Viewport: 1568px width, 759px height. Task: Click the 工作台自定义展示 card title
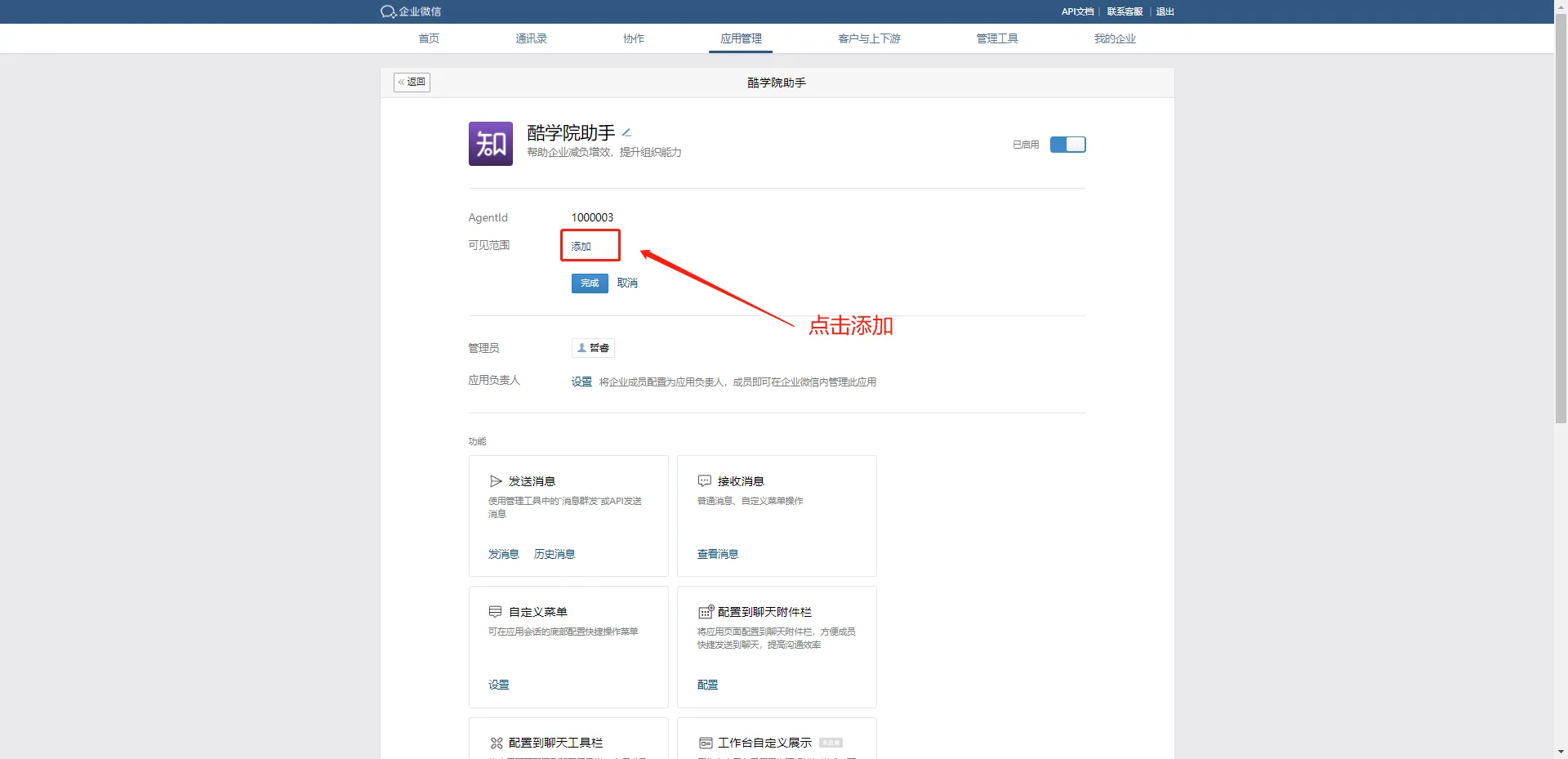764,743
